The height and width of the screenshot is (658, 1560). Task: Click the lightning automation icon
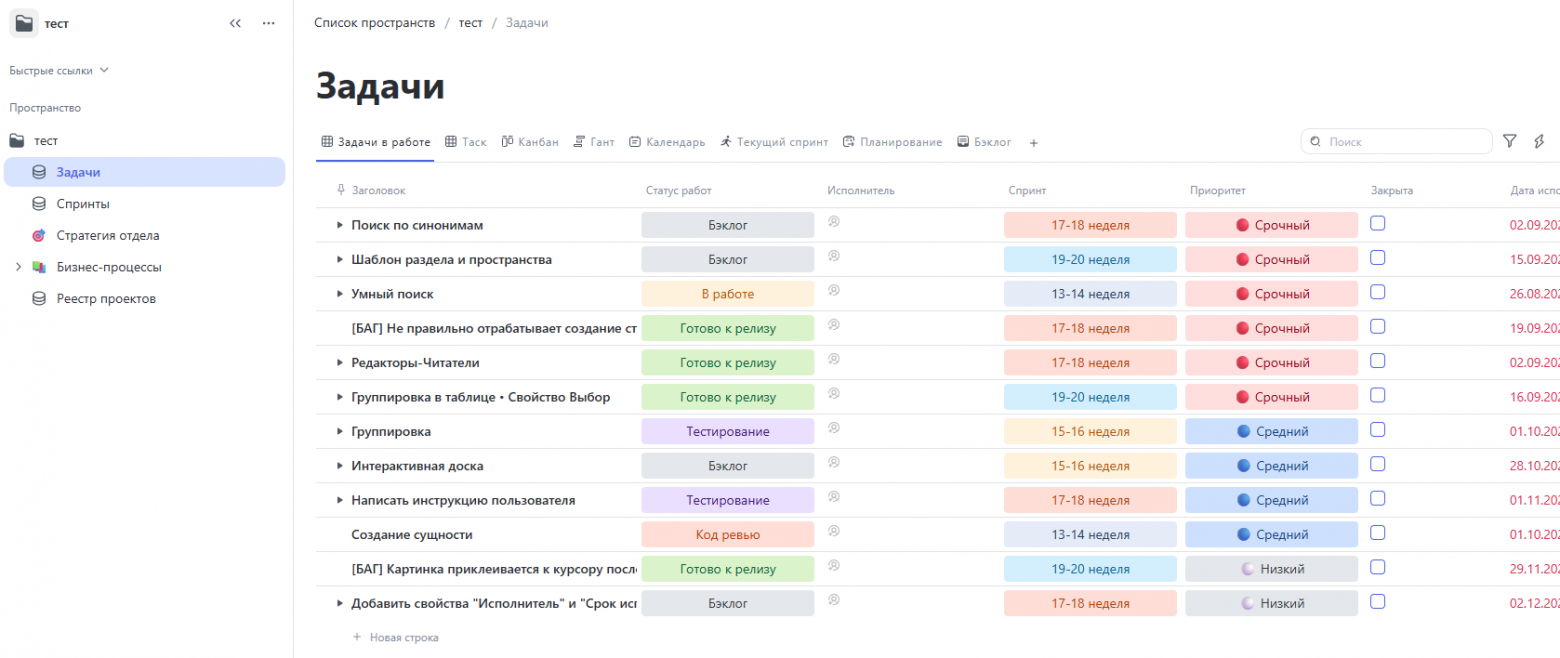pos(1539,142)
